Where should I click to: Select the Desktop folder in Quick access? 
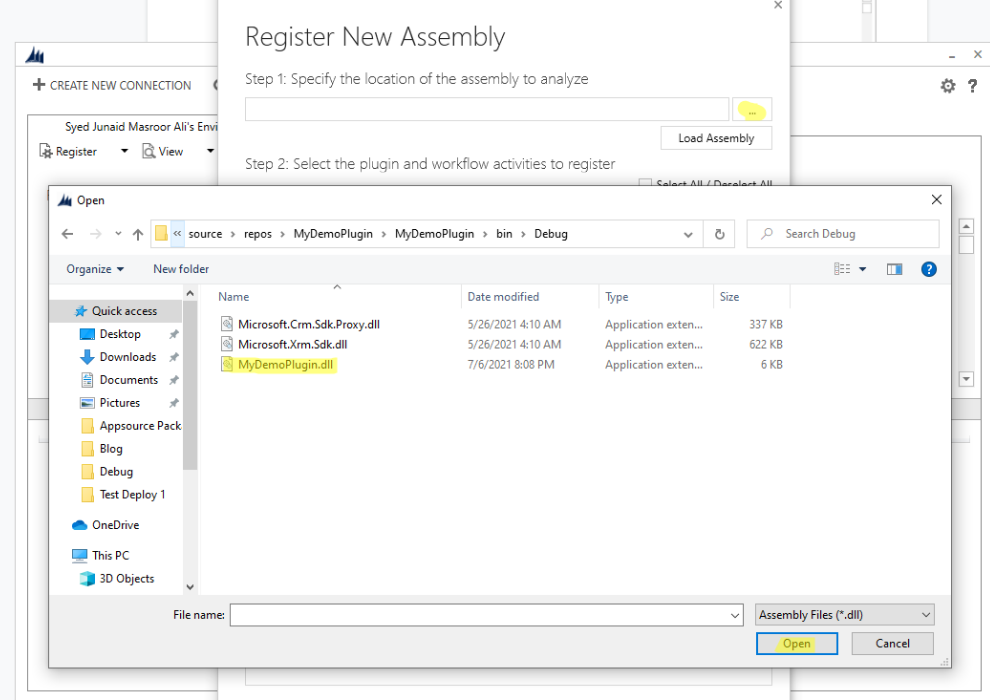[120, 334]
